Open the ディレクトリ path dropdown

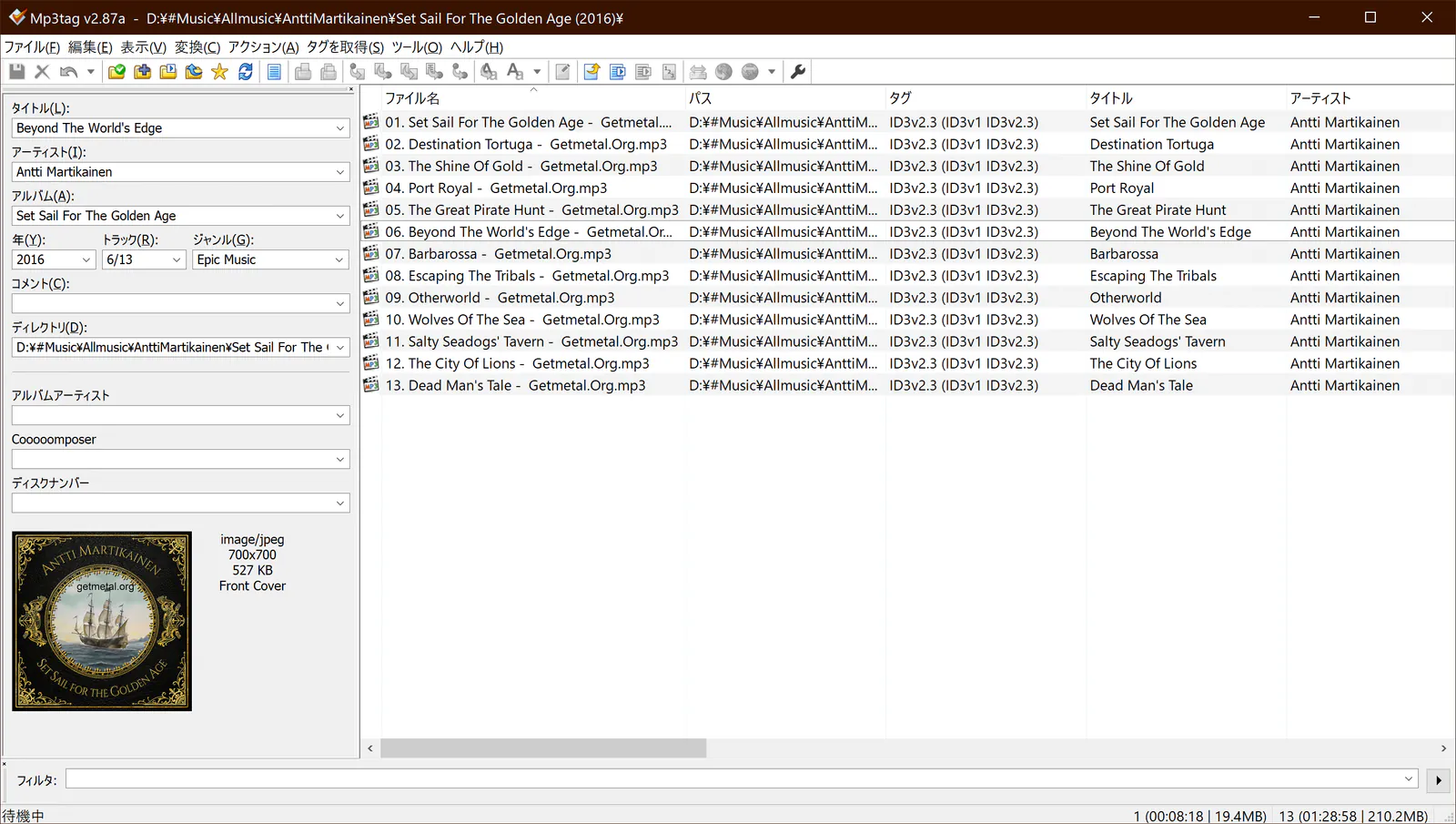(x=340, y=347)
